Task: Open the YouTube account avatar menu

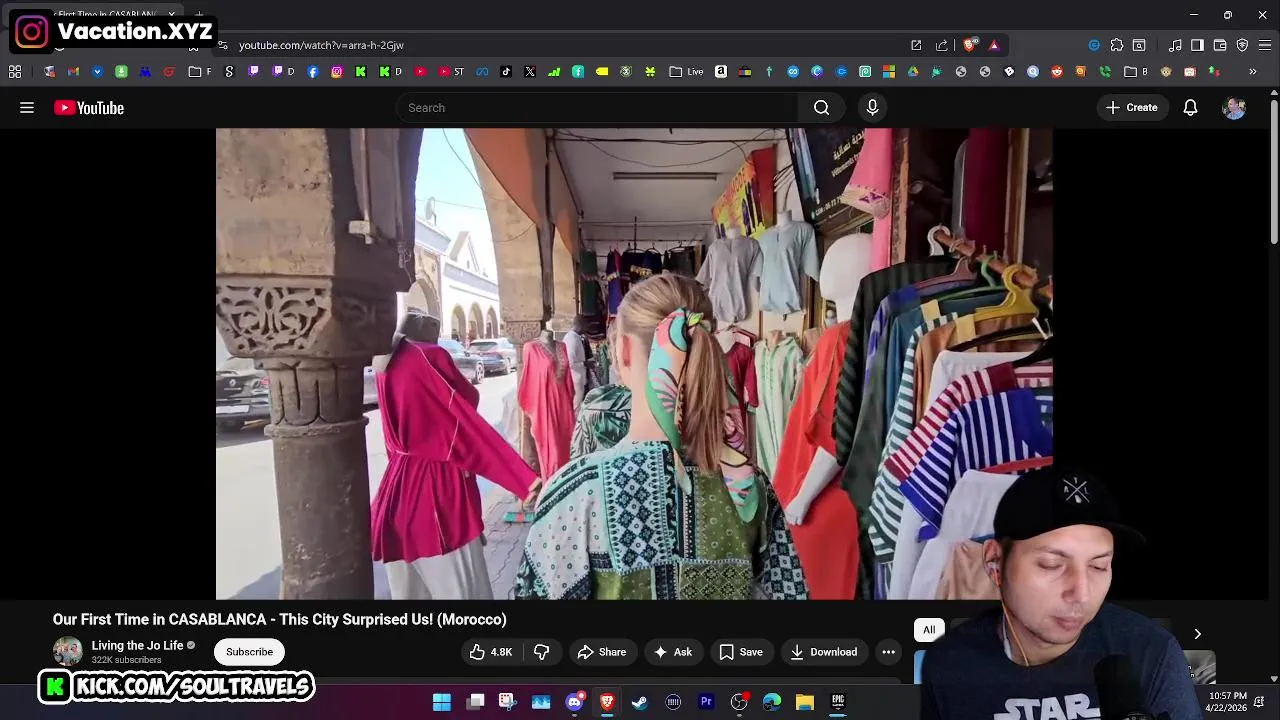Action: click(1234, 108)
